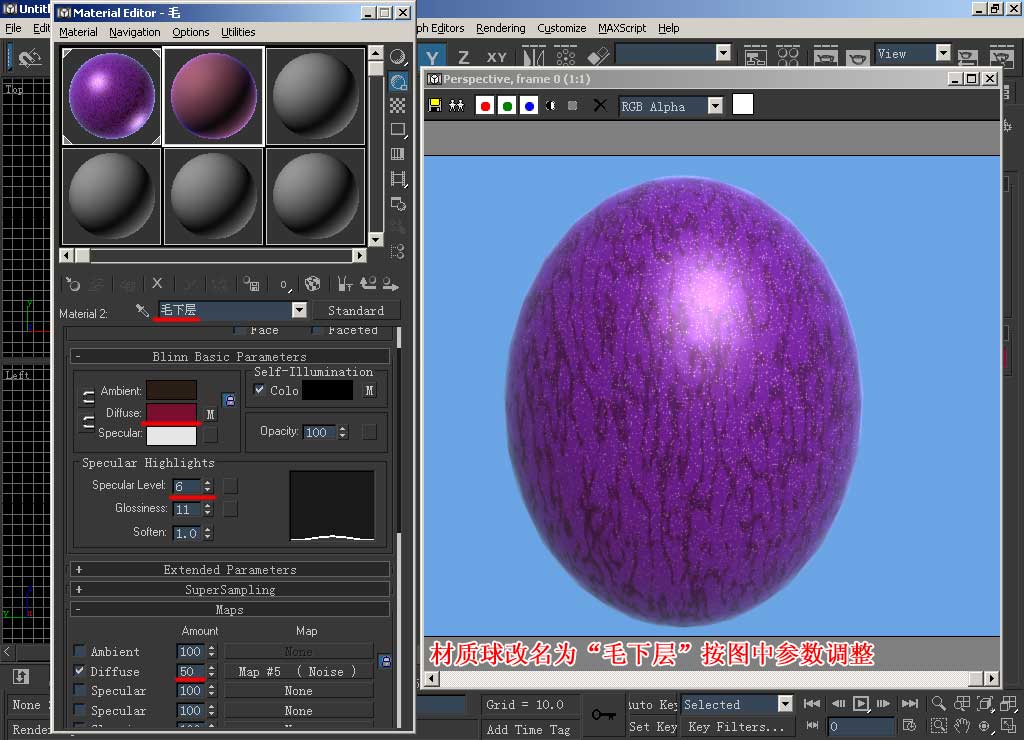Toggle the checkered Background icon
The image size is (1024, 740).
[398, 105]
